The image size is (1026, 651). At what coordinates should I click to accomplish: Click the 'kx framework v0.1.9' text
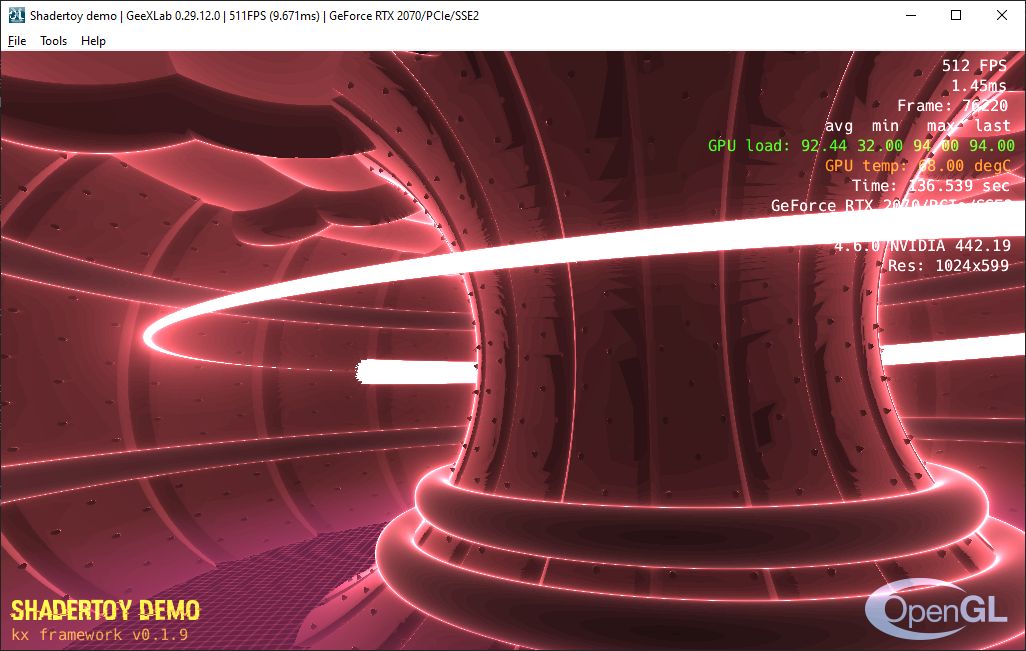99,635
